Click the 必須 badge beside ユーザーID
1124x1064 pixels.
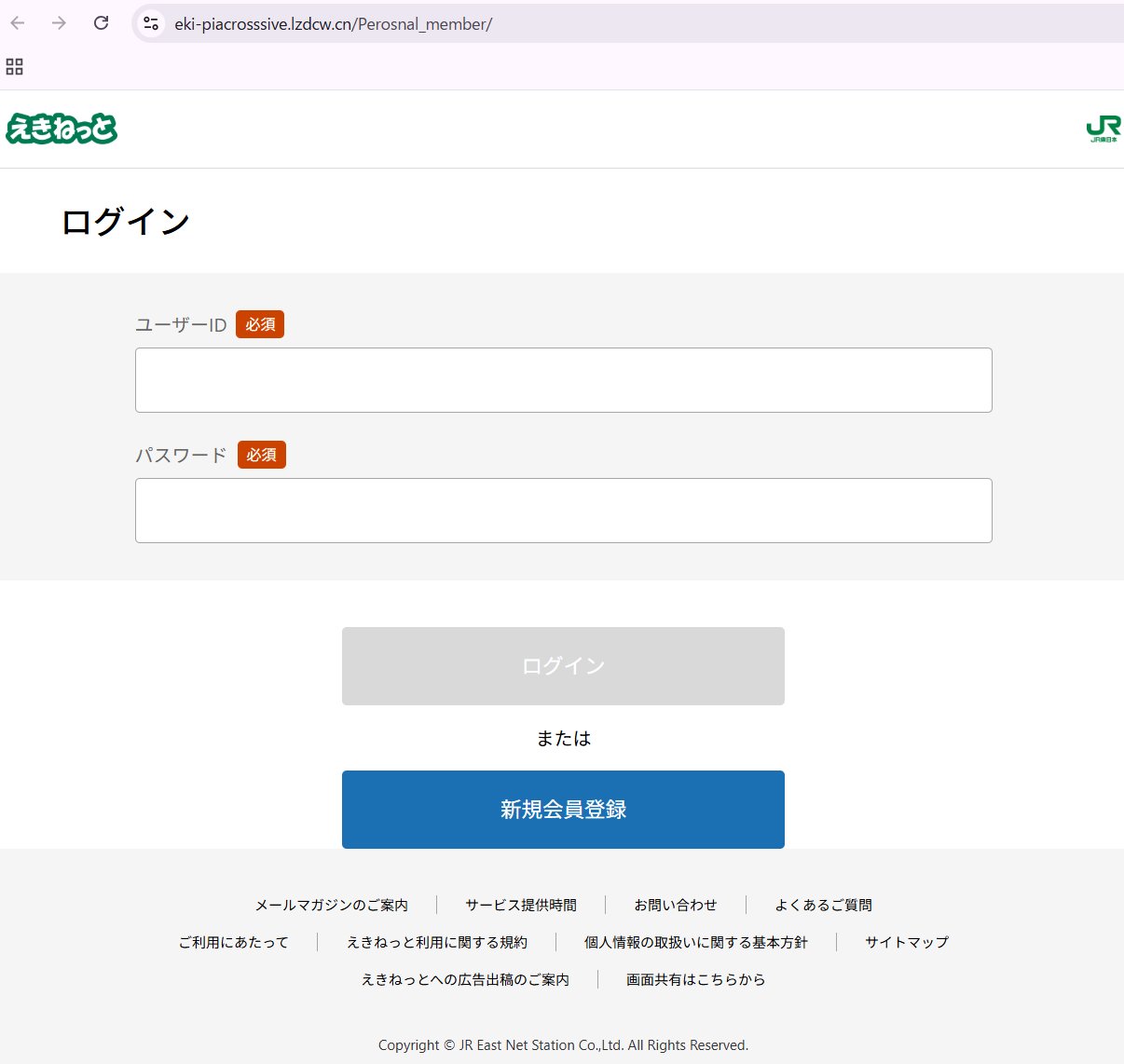point(260,324)
